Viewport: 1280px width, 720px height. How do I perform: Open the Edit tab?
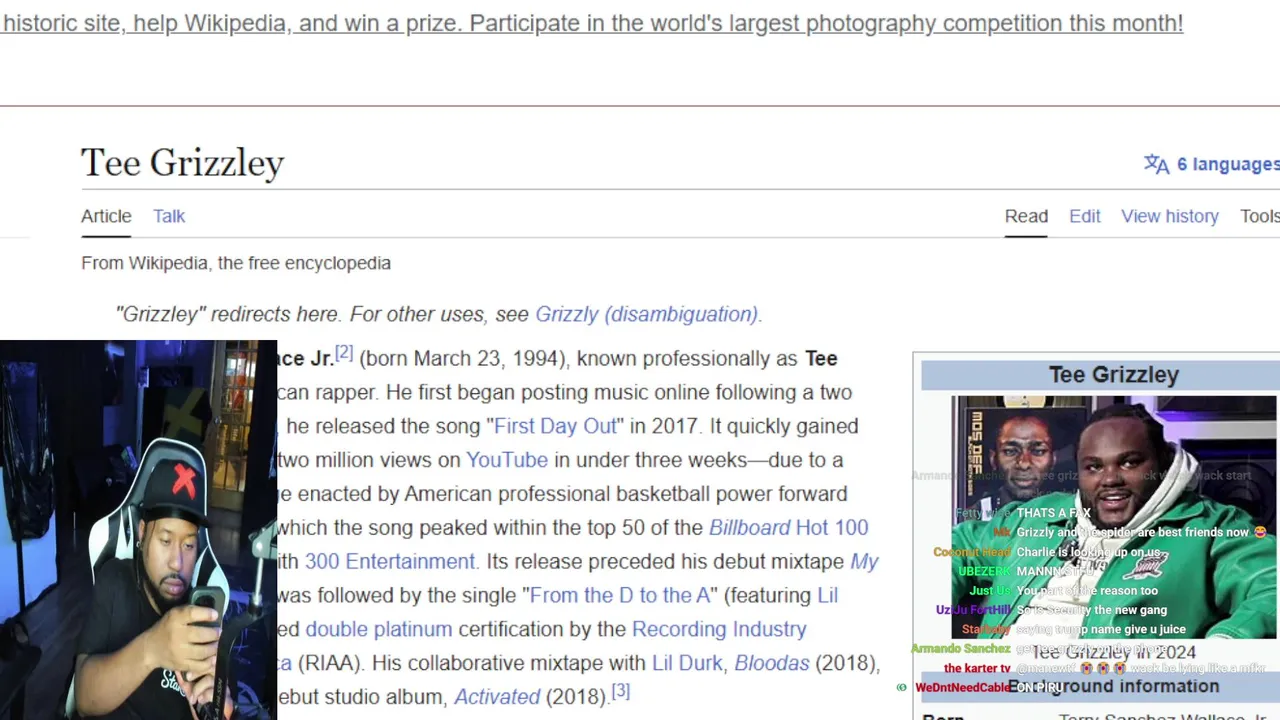click(1085, 216)
